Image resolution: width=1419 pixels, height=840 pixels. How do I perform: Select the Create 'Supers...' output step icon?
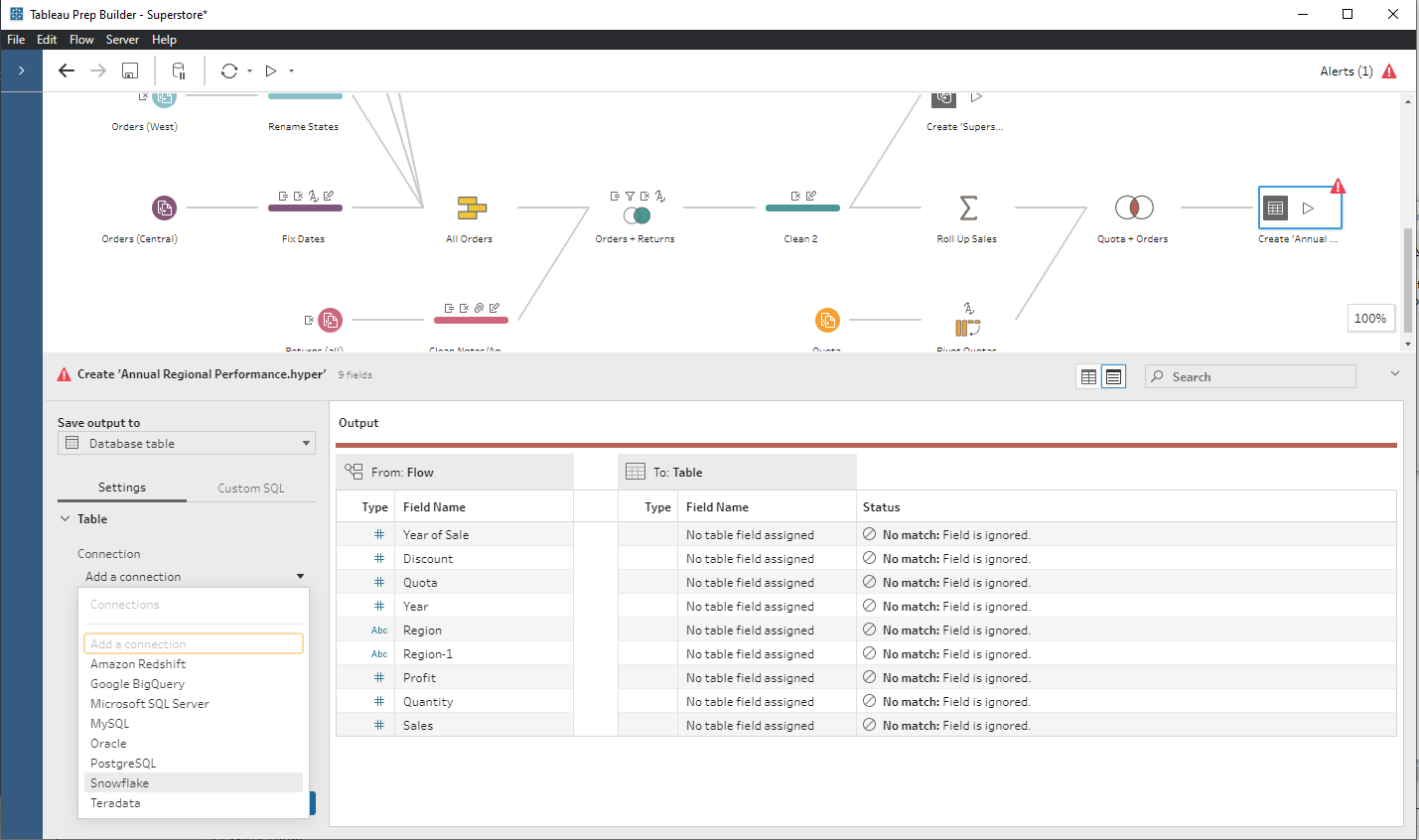pos(944,98)
